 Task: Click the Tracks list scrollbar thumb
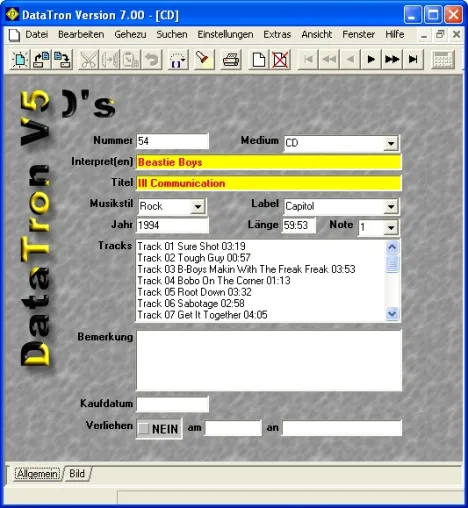pyautogui.click(x=392, y=264)
